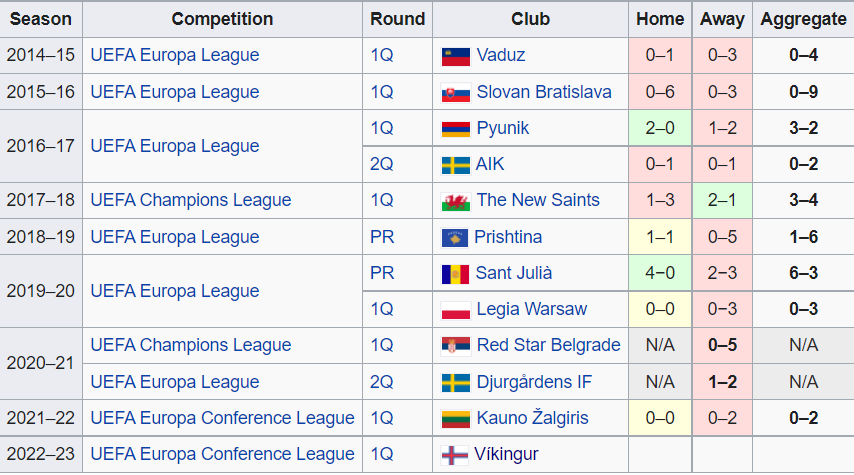This screenshot has height=475, width=854.
Task: Click the Aggregate column header
Action: [803, 19]
